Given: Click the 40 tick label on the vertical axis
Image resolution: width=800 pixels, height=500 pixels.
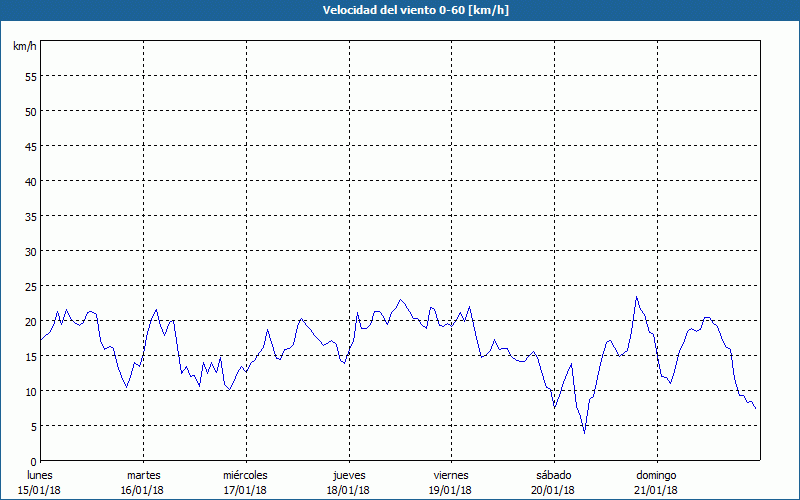Looking at the screenshot, I should tap(30, 181).
